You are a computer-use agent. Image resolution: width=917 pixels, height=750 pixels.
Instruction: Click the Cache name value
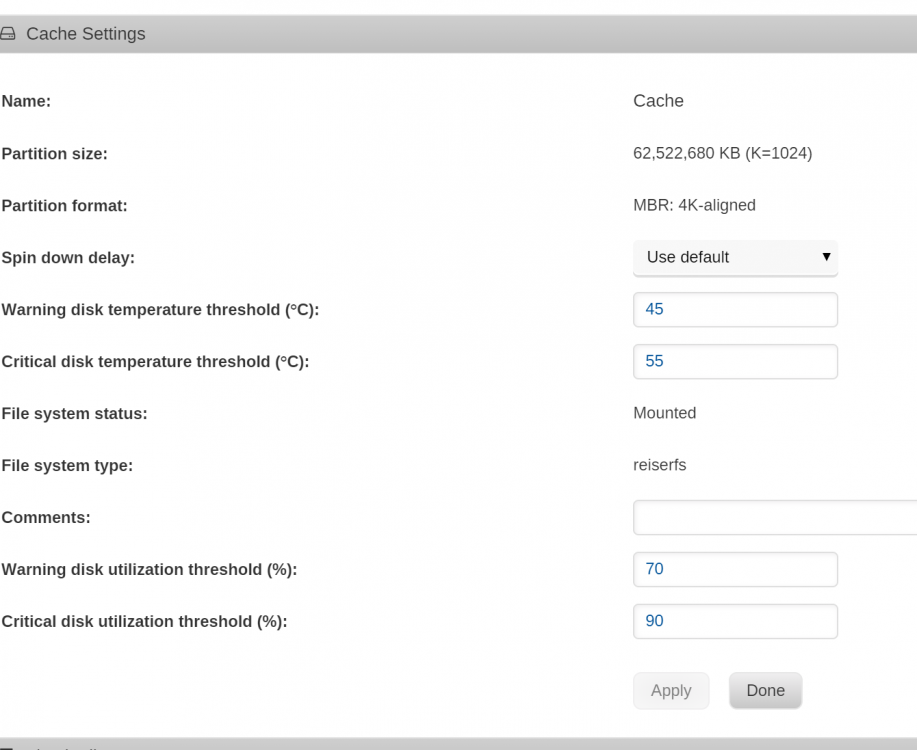click(x=659, y=101)
